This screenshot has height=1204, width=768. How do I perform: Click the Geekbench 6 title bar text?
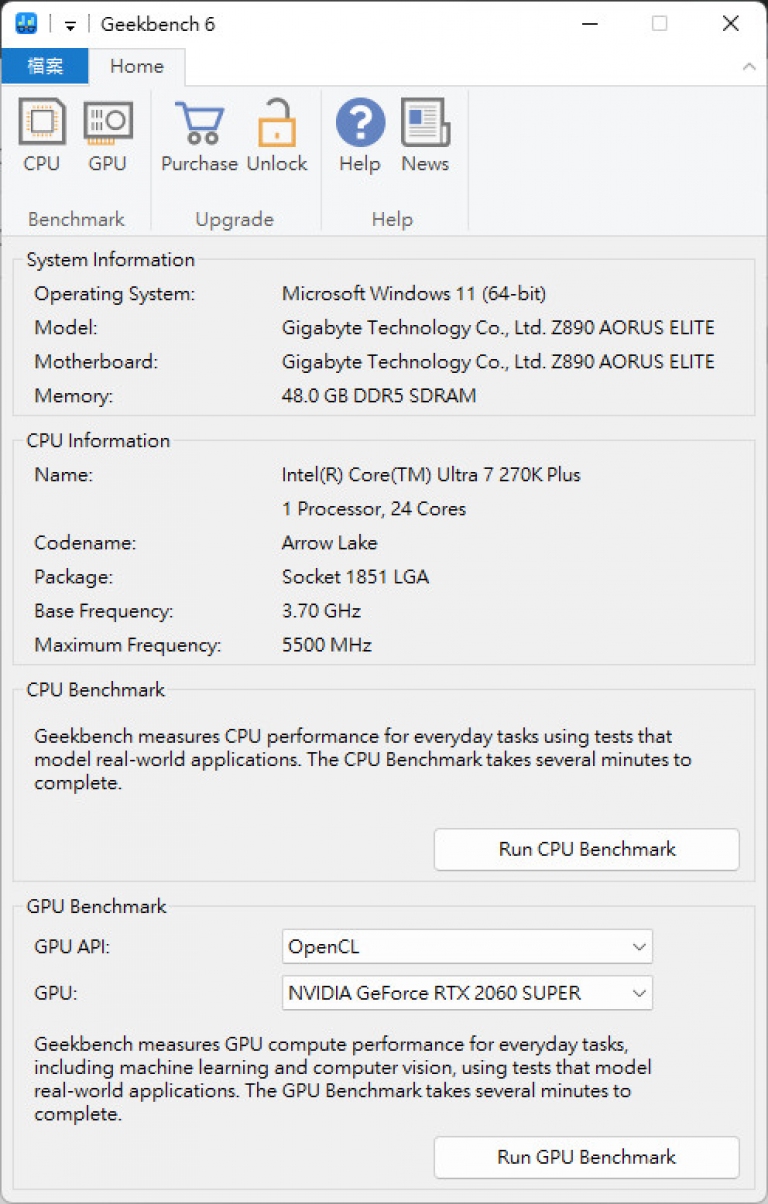(158, 24)
